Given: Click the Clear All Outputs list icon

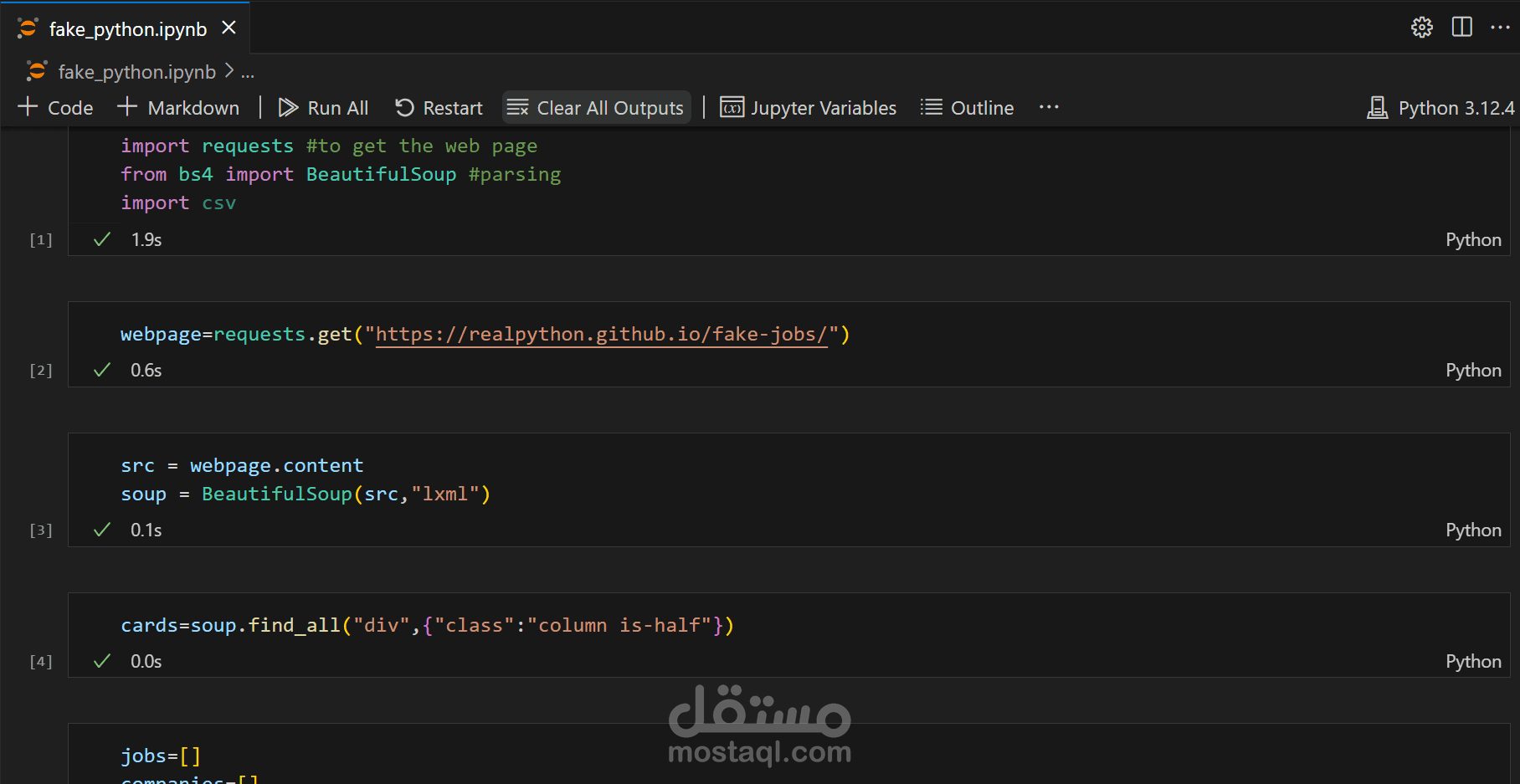Looking at the screenshot, I should click(518, 108).
